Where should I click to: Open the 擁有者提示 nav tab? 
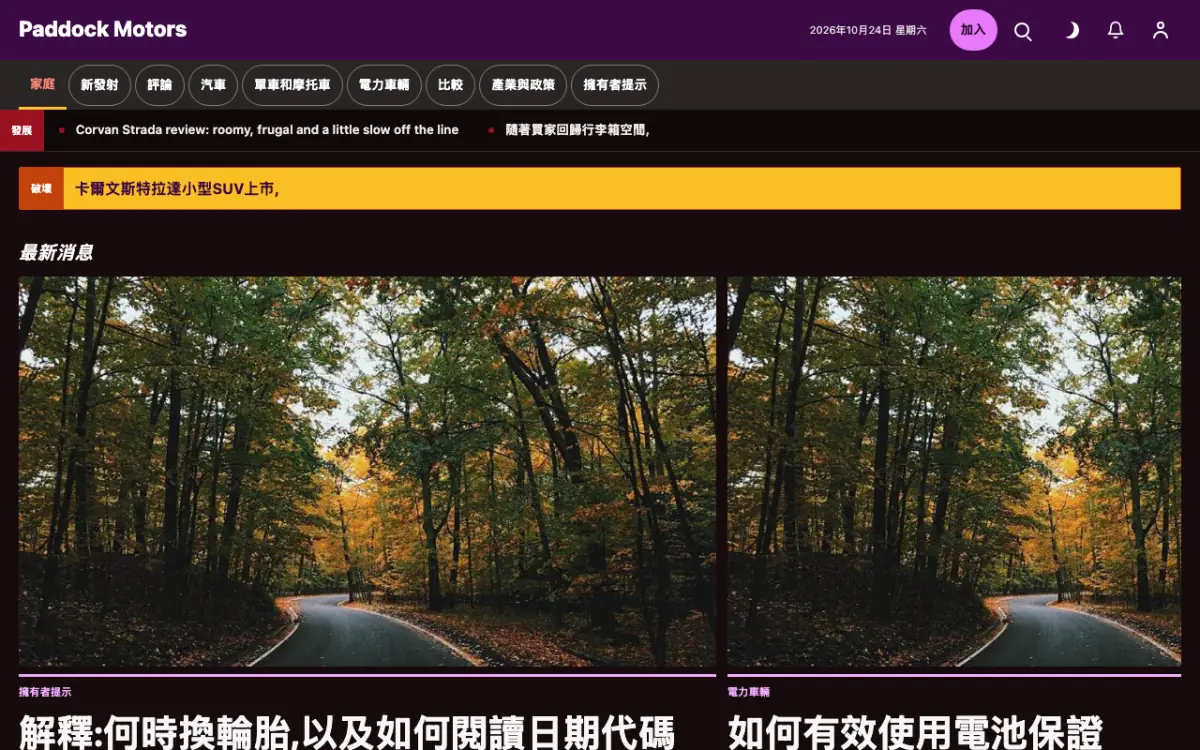tap(615, 85)
